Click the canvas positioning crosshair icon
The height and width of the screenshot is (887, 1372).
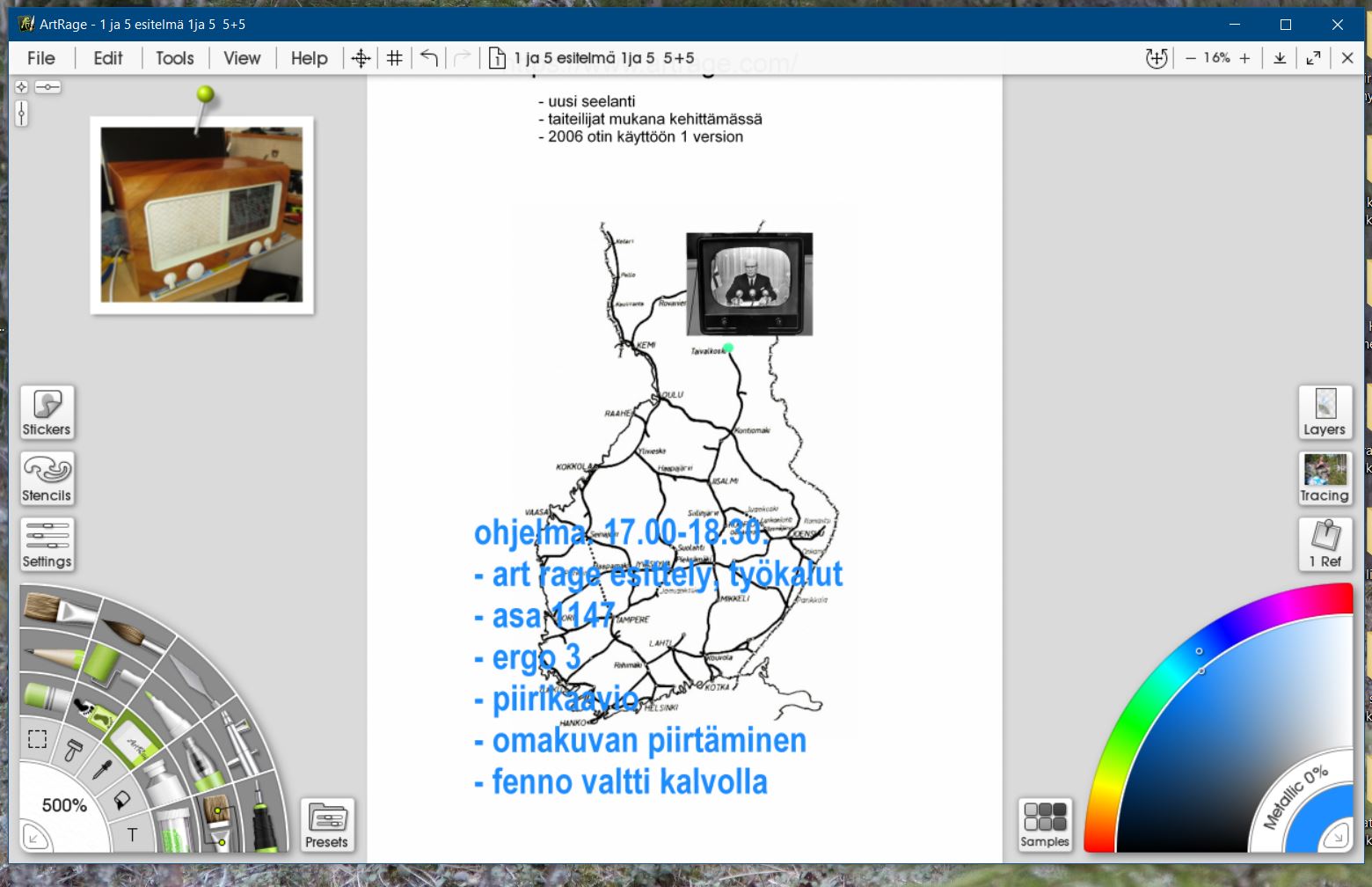(361, 58)
